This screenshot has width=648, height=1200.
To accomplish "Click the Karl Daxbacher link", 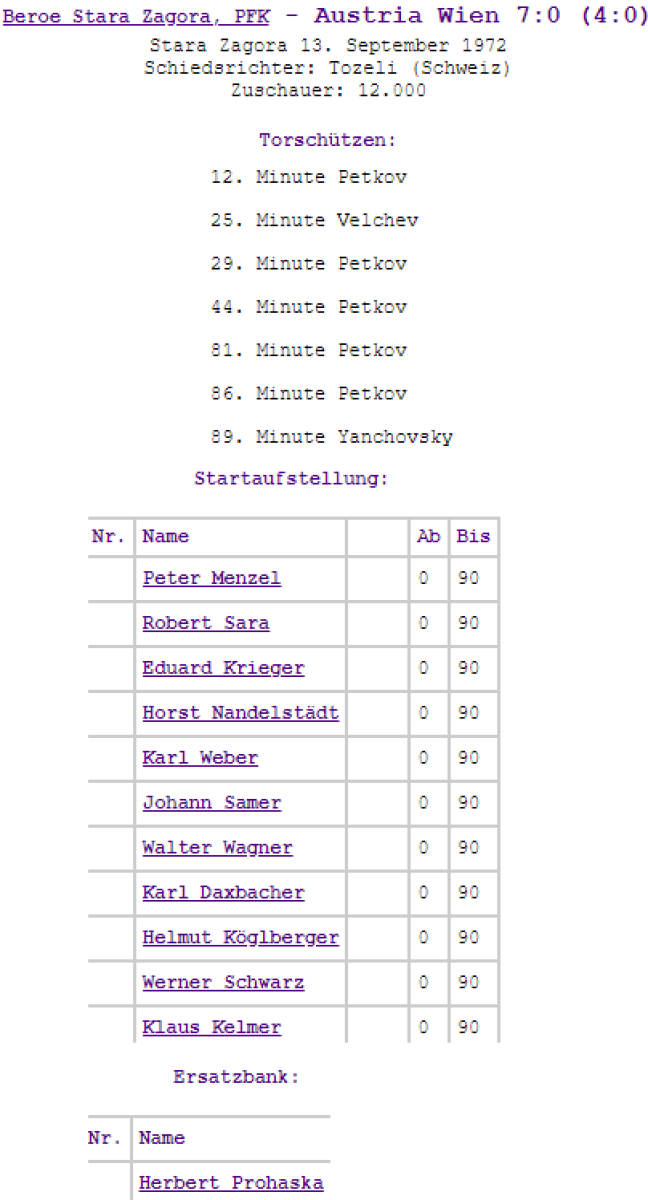I will click(x=223, y=893).
